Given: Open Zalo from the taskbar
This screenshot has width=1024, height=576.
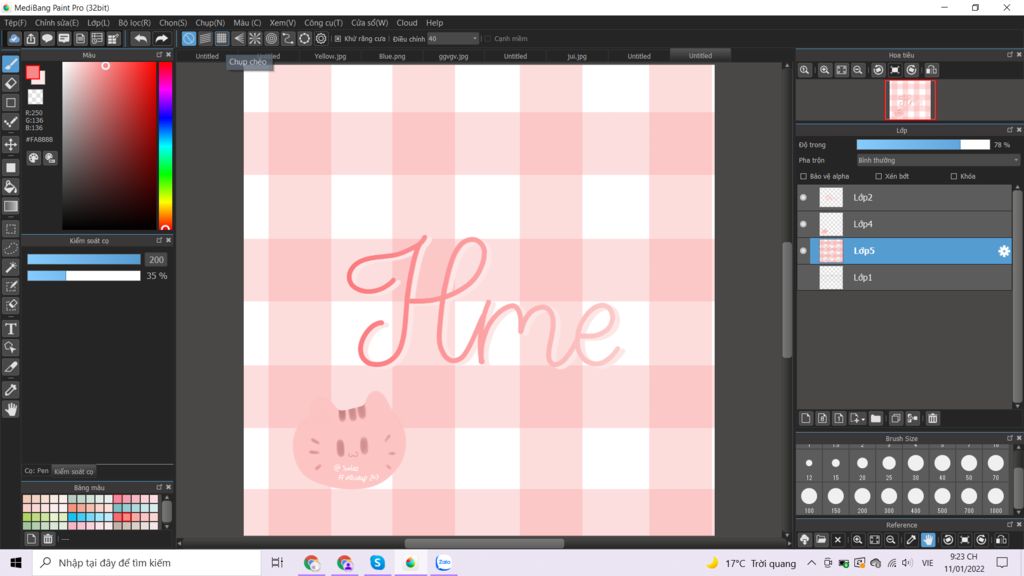Looking at the screenshot, I should click(x=443, y=562).
